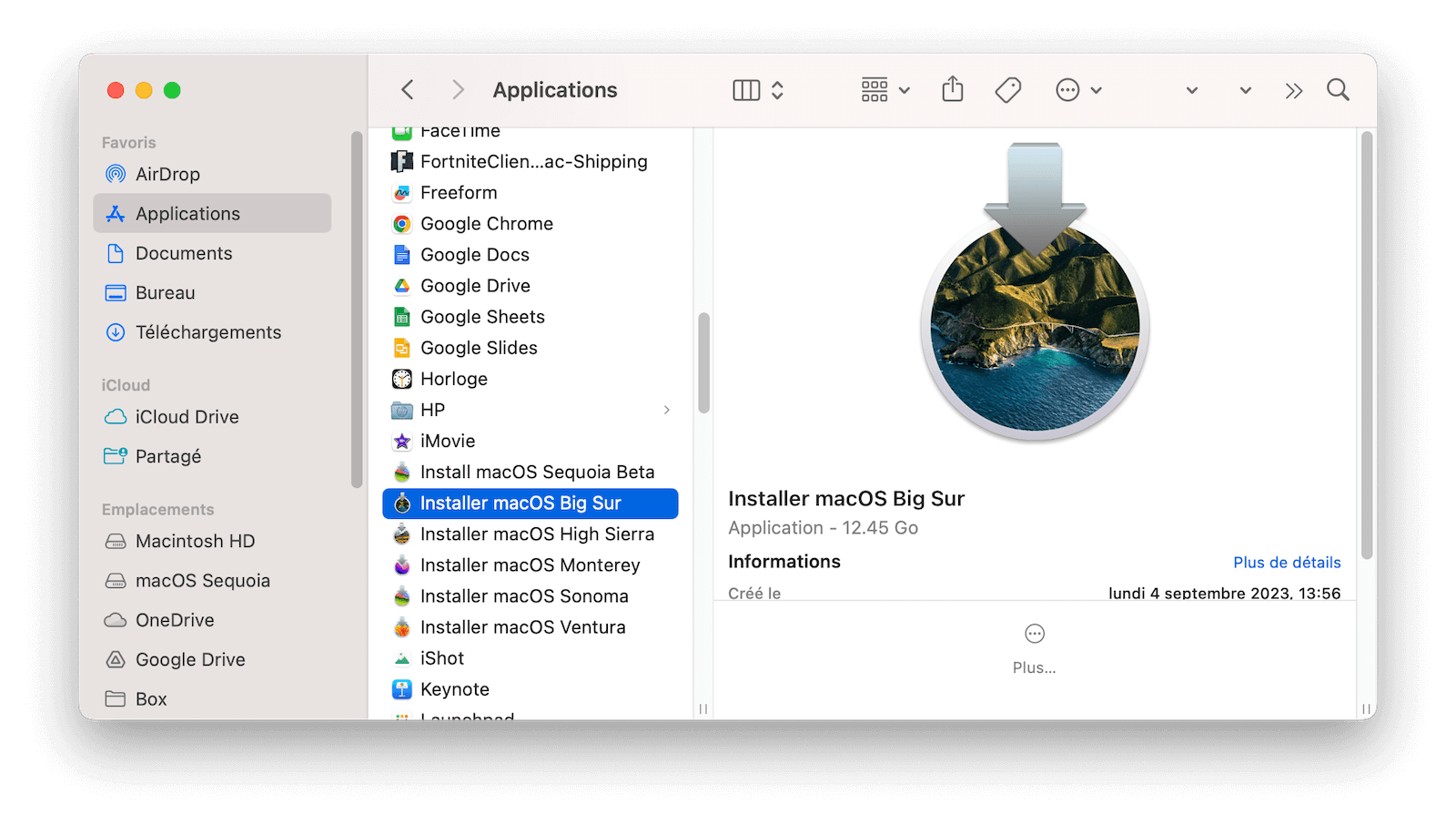The width and height of the screenshot is (1456, 824).
Task: Click the Plus de détails link
Action: click(x=1287, y=563)
